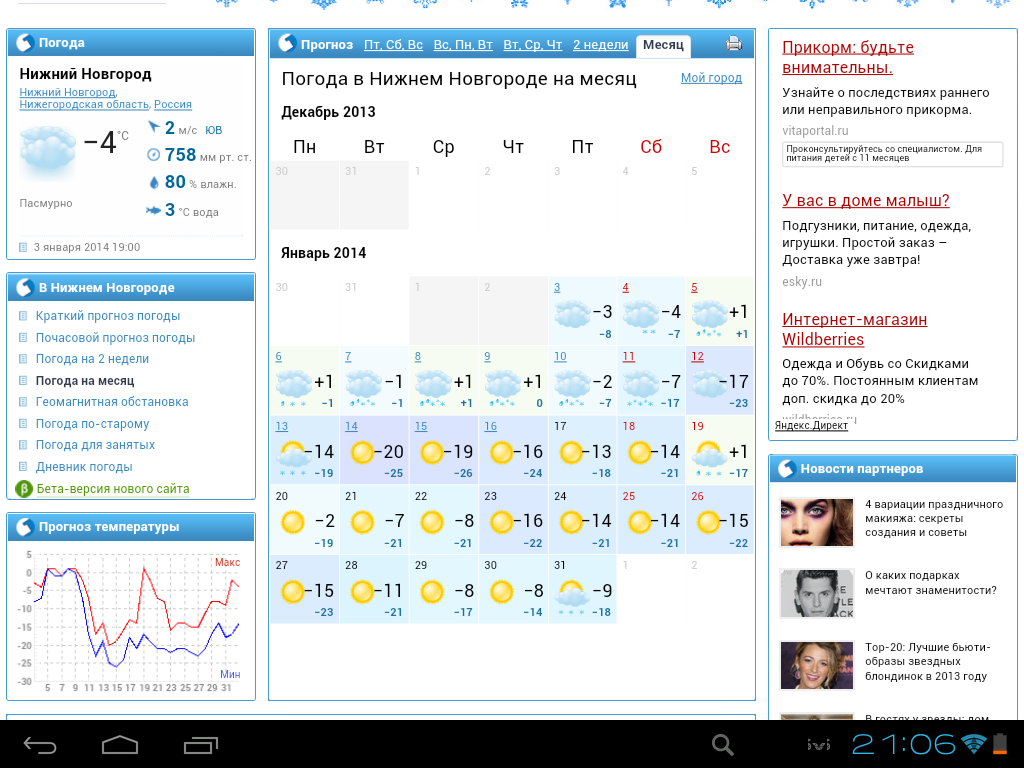1024x768 pixels.
Task: Click the Gismeteo logo in Прогноз header
Action: (287, 44)
